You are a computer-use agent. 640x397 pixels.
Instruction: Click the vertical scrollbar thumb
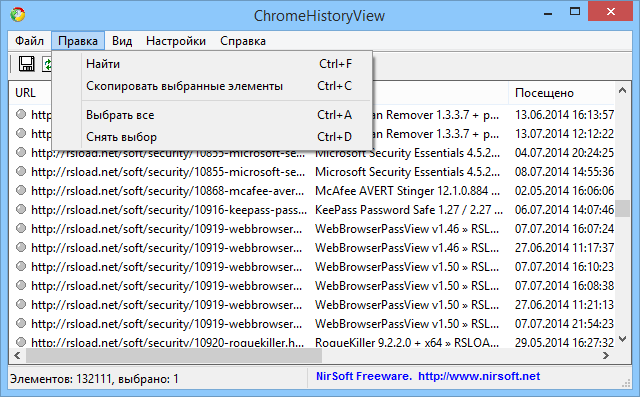[x=622, y=208]
